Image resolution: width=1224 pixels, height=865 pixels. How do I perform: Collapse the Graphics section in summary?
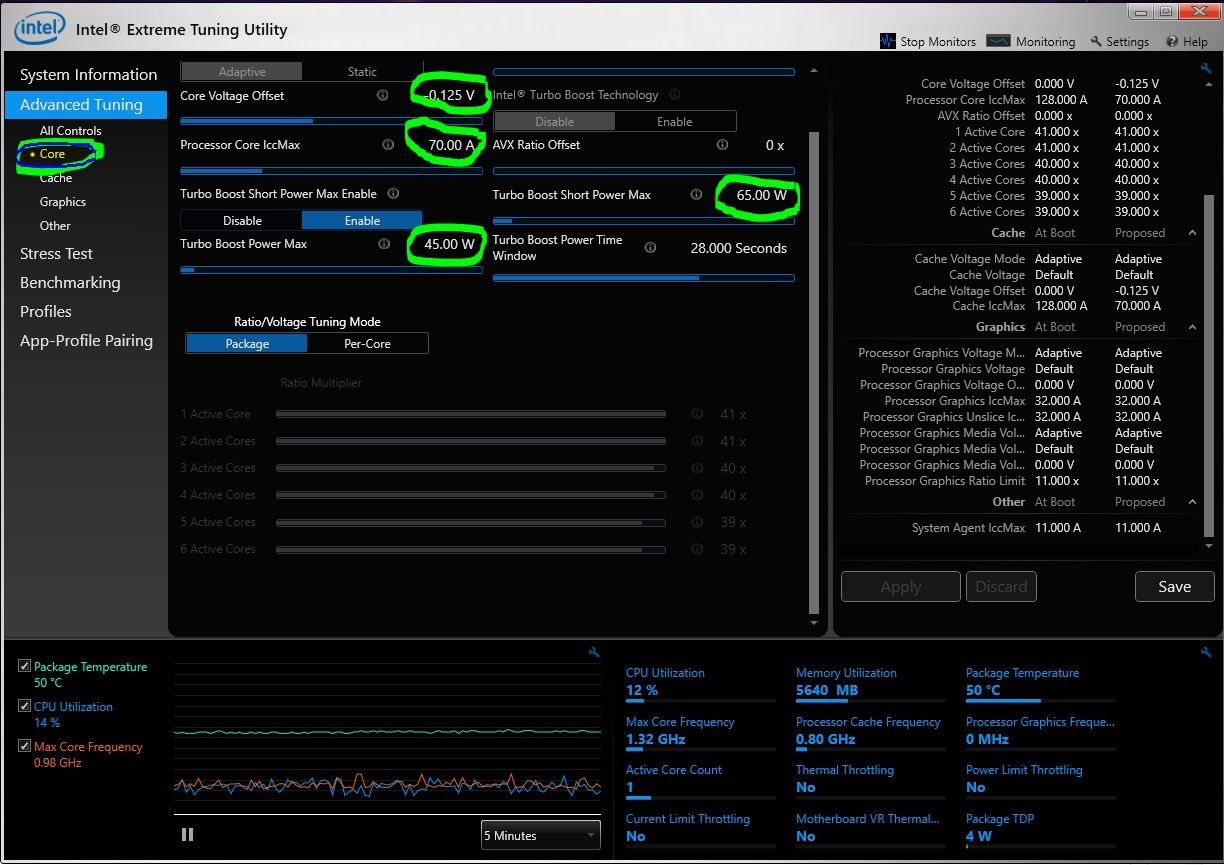tap(1192, 327)
